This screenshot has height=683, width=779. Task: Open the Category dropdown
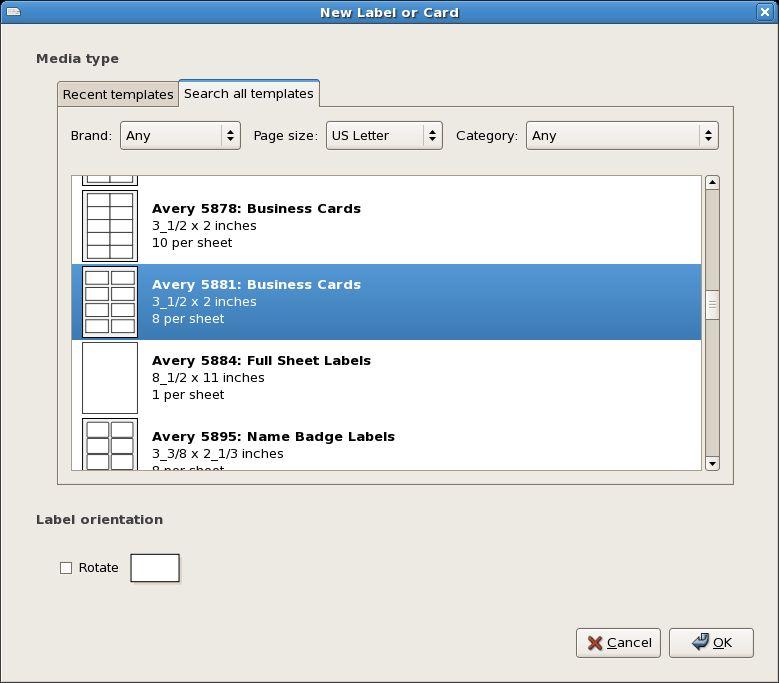[x=622, y=136]
